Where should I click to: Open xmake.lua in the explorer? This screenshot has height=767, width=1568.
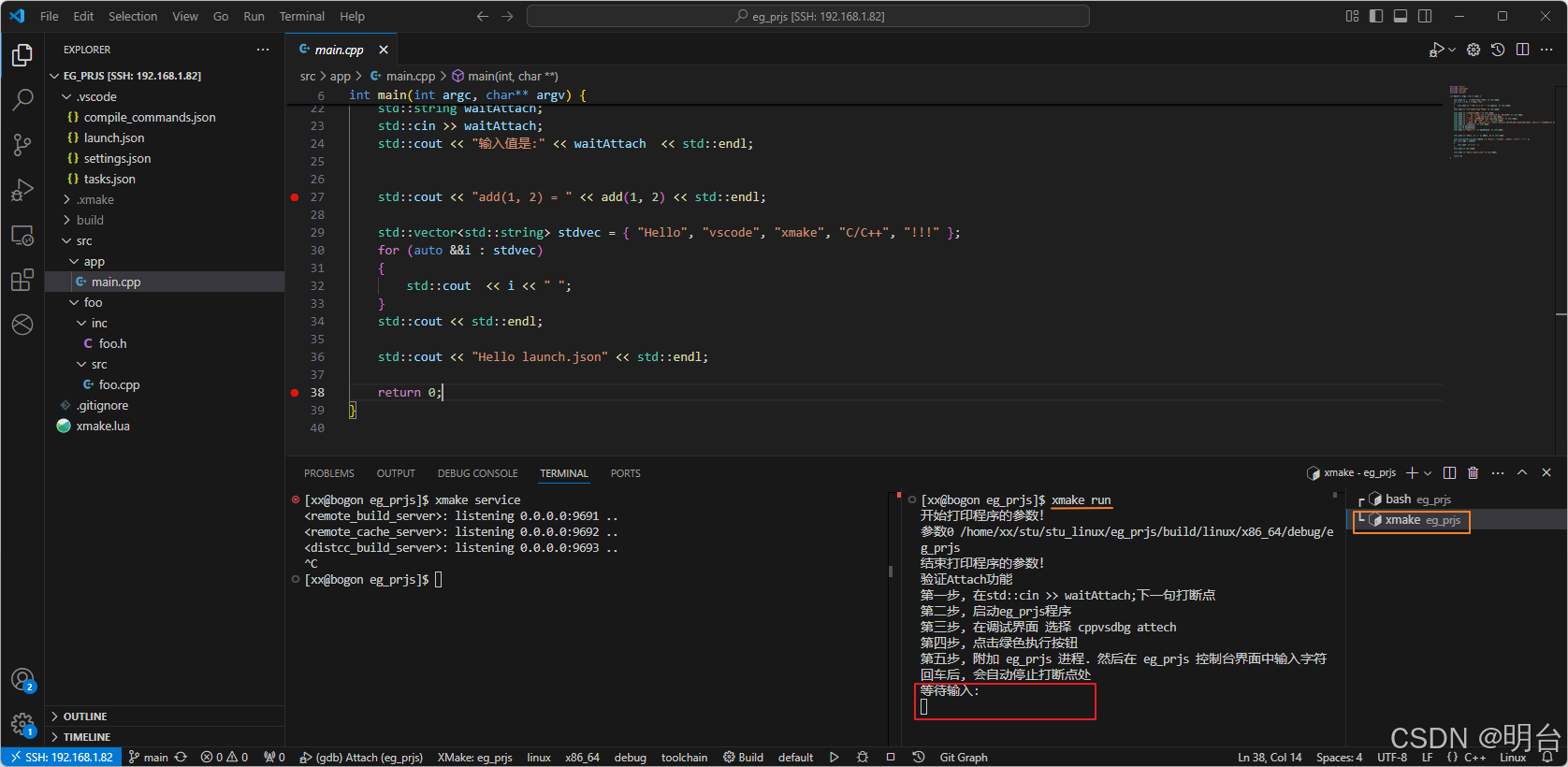(x=165, y=426)
